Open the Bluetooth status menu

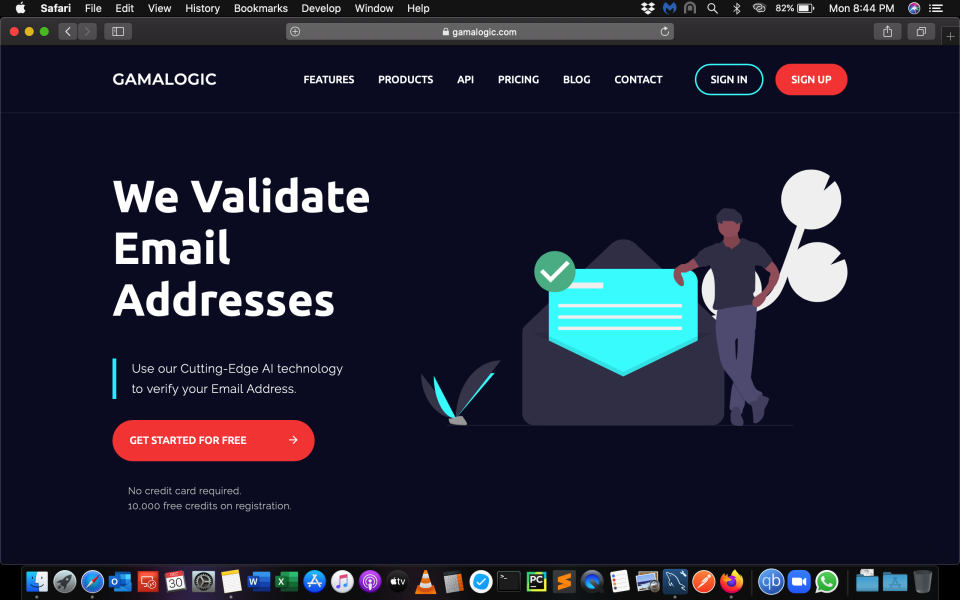pos(736,8)
